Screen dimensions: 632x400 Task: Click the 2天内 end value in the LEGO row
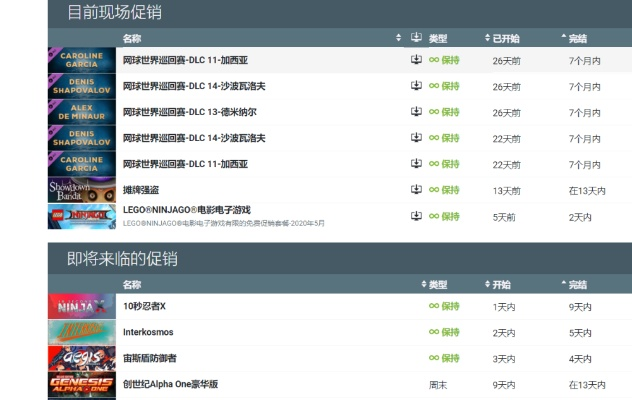580,217
